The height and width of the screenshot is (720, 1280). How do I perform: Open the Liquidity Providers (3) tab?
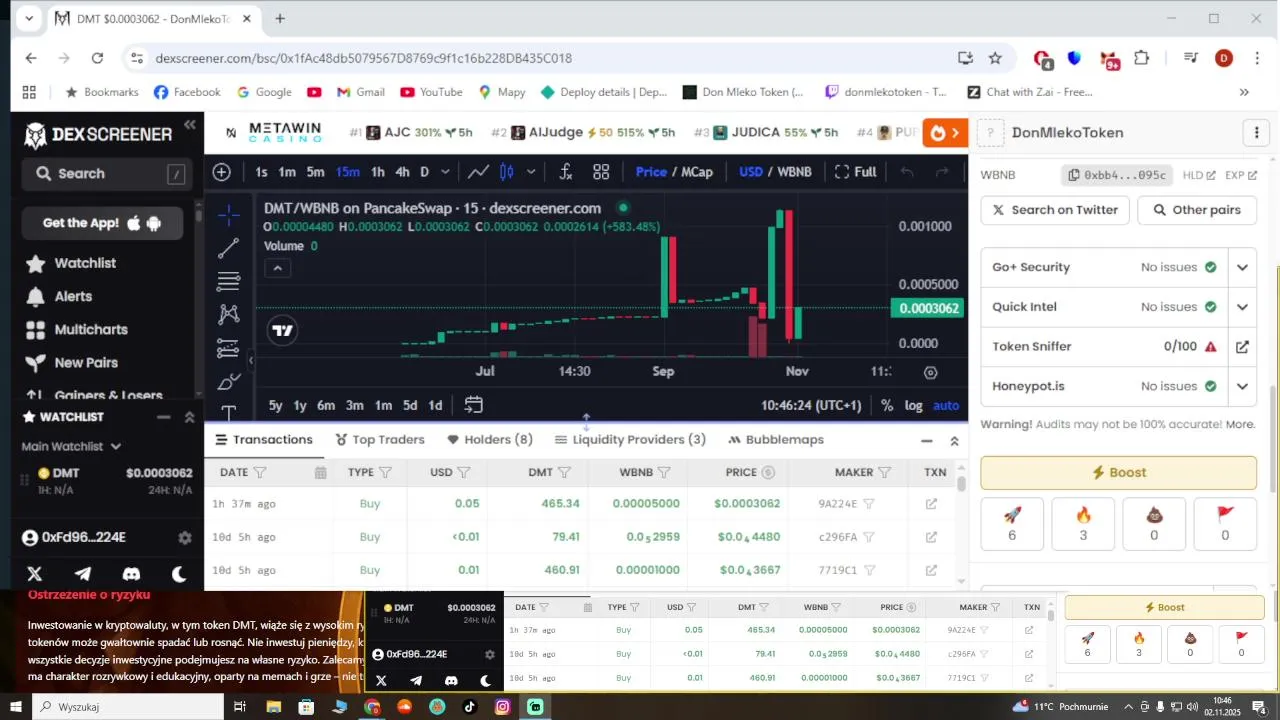(630, 440)
